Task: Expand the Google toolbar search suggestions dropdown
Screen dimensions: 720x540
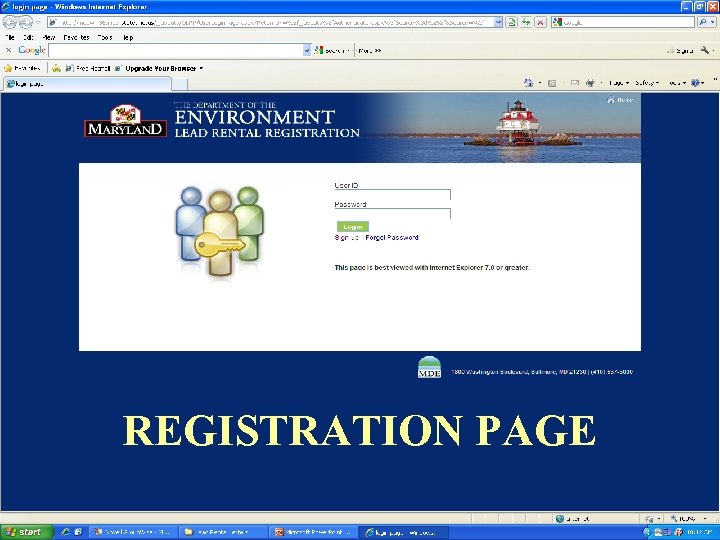Action: pos(307,51)
